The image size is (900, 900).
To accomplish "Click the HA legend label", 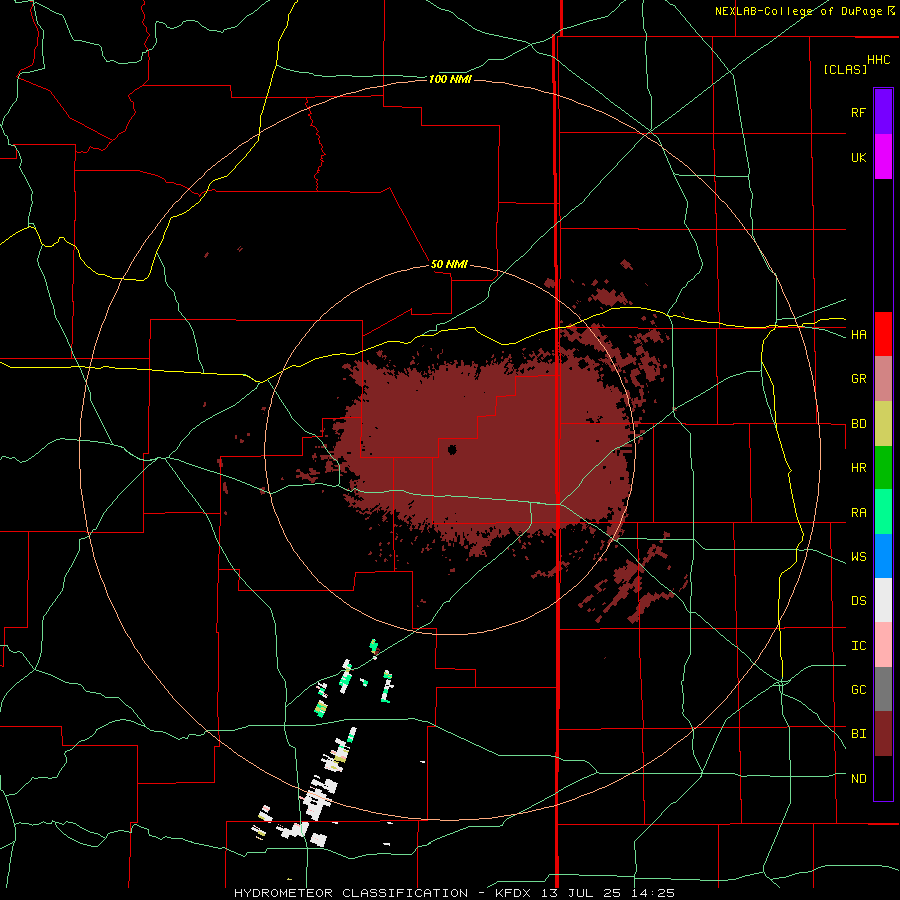I will tap(859, 334).
